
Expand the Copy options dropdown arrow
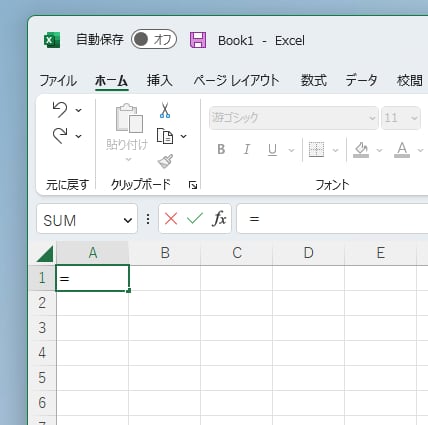184,136
